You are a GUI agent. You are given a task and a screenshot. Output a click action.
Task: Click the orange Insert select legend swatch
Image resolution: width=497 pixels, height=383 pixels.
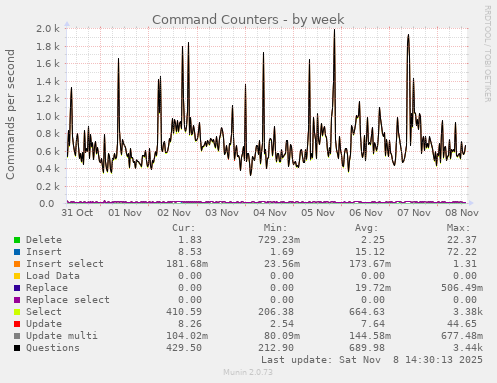(17, 264)
